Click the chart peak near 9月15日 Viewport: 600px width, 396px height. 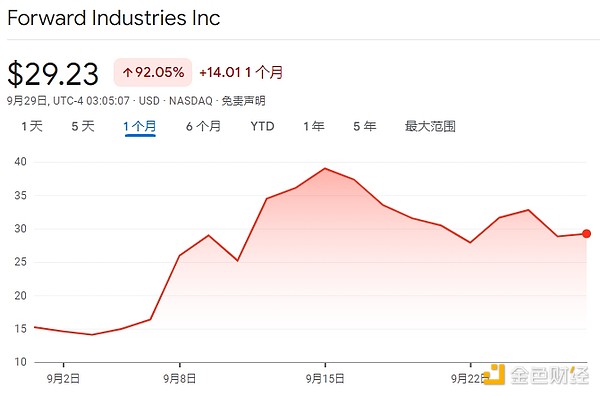325,168
